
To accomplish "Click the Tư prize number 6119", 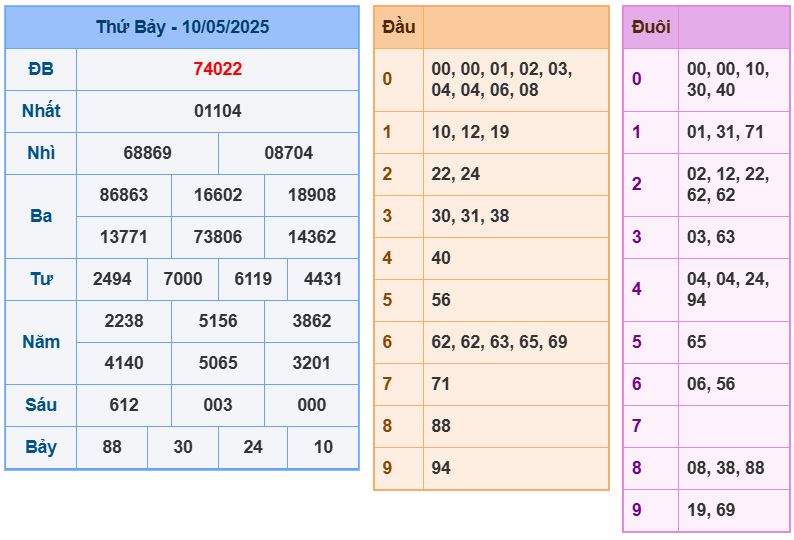I will 253,279.
